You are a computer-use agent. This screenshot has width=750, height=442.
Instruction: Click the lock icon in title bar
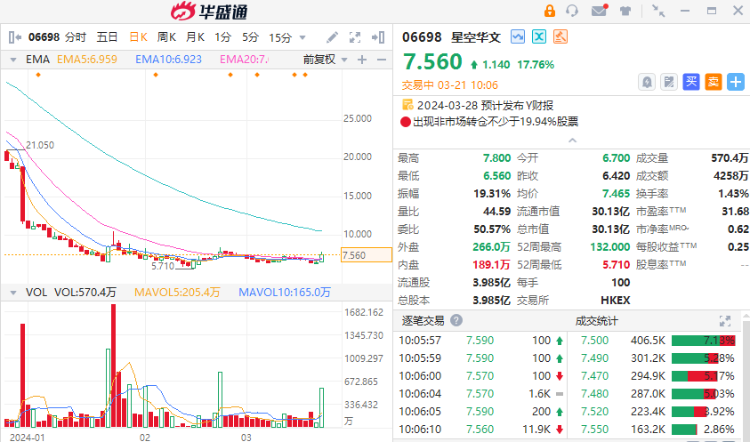(x=550, y=11)
